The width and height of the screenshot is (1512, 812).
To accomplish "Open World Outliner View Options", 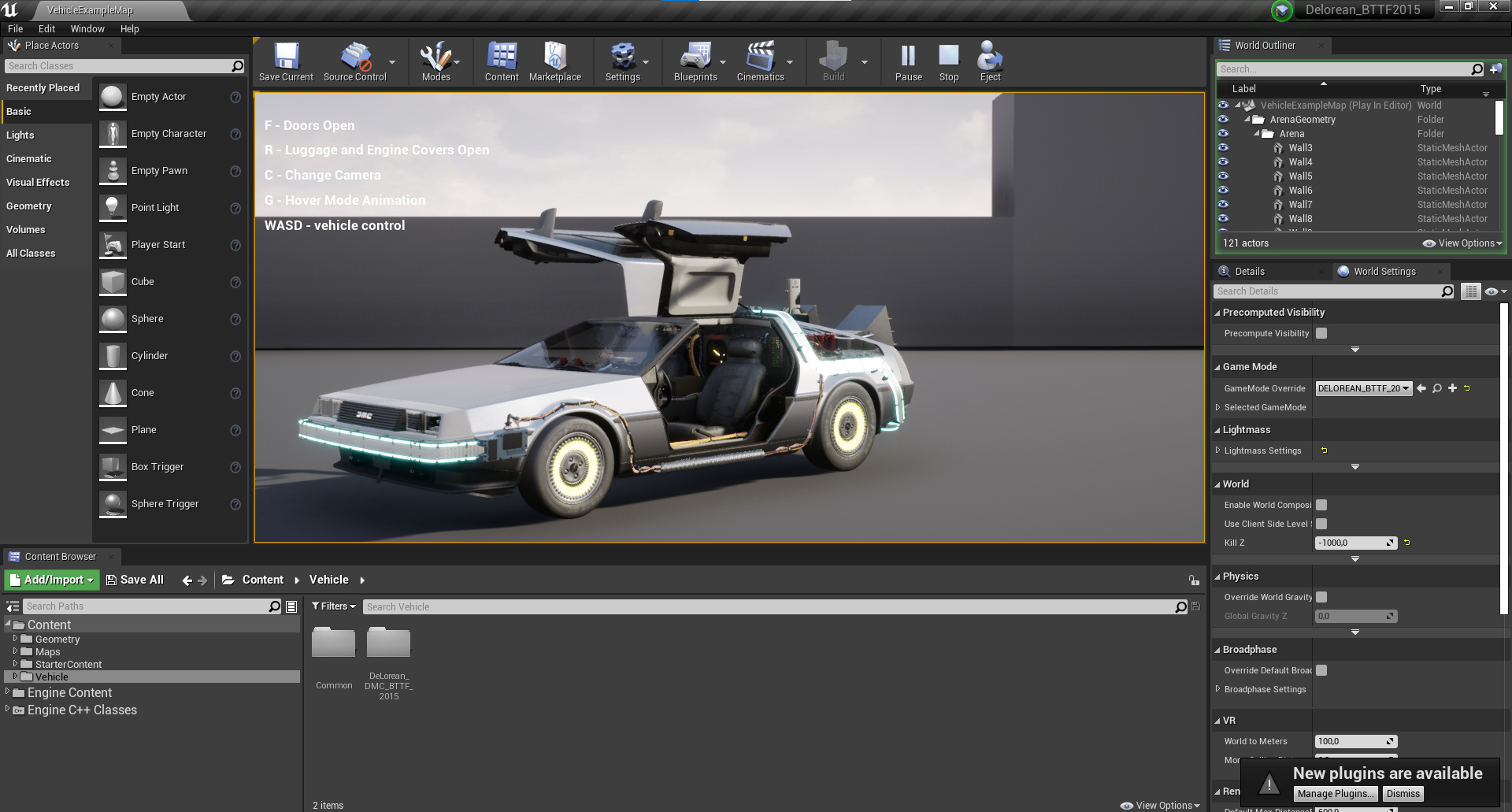I will (x=1462, y=243).
